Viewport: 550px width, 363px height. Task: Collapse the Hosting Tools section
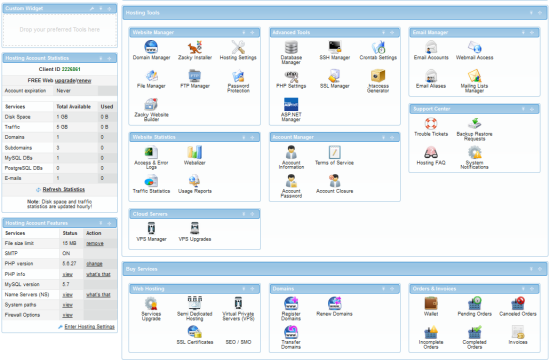click(531, 13)
